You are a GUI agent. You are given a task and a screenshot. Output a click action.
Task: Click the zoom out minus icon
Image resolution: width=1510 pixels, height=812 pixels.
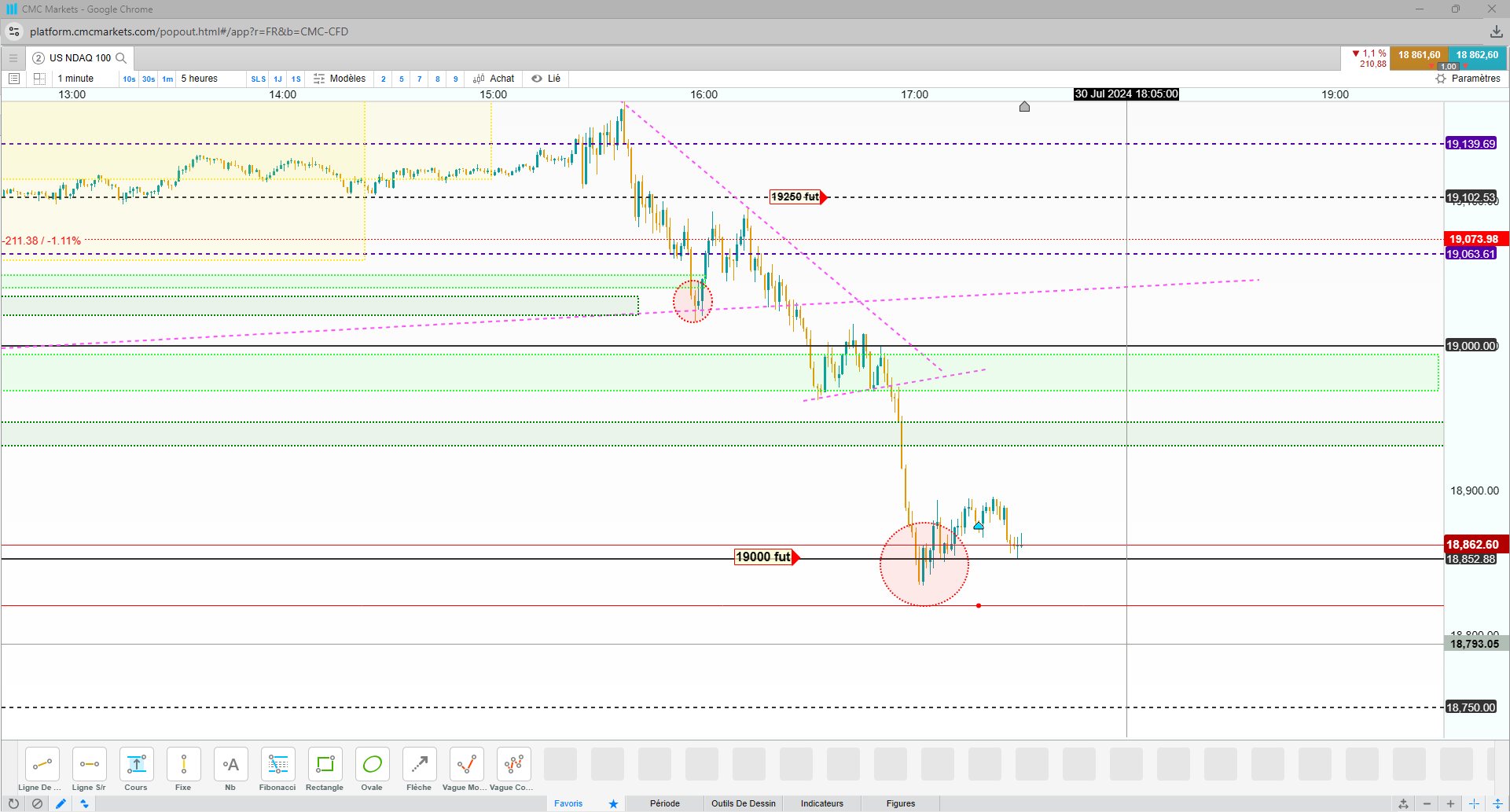pos(1427,803)
